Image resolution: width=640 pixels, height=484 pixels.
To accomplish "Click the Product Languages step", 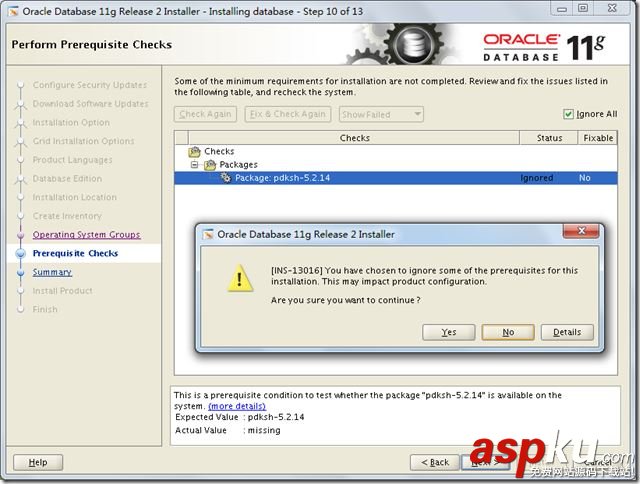I will [x=72, y=160].
